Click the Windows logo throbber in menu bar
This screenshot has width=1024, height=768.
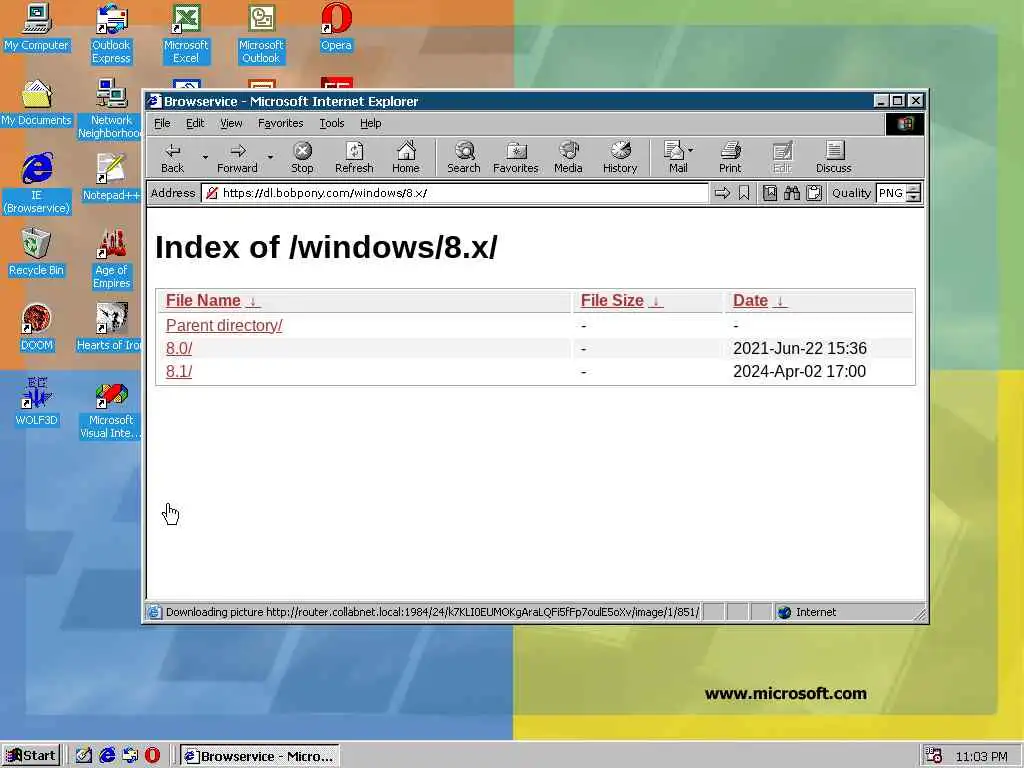coord(904,124)
